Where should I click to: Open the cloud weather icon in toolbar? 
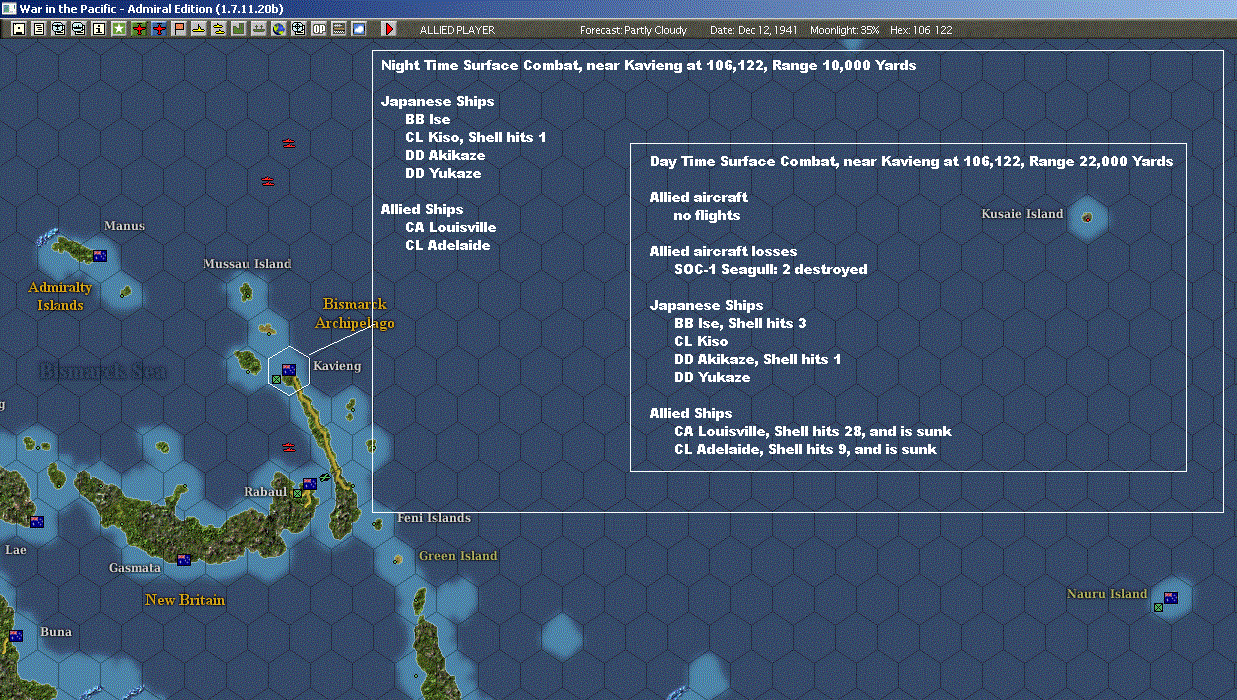359,29
